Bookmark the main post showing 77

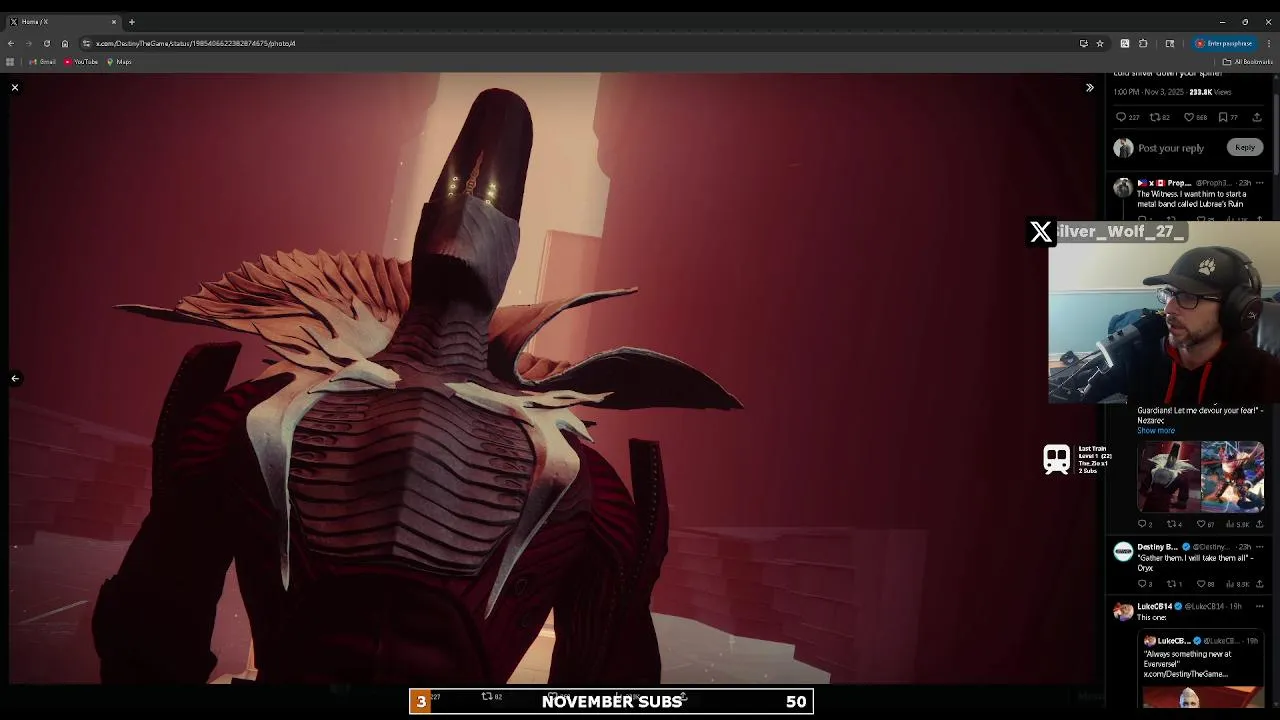coord(1228,117)
